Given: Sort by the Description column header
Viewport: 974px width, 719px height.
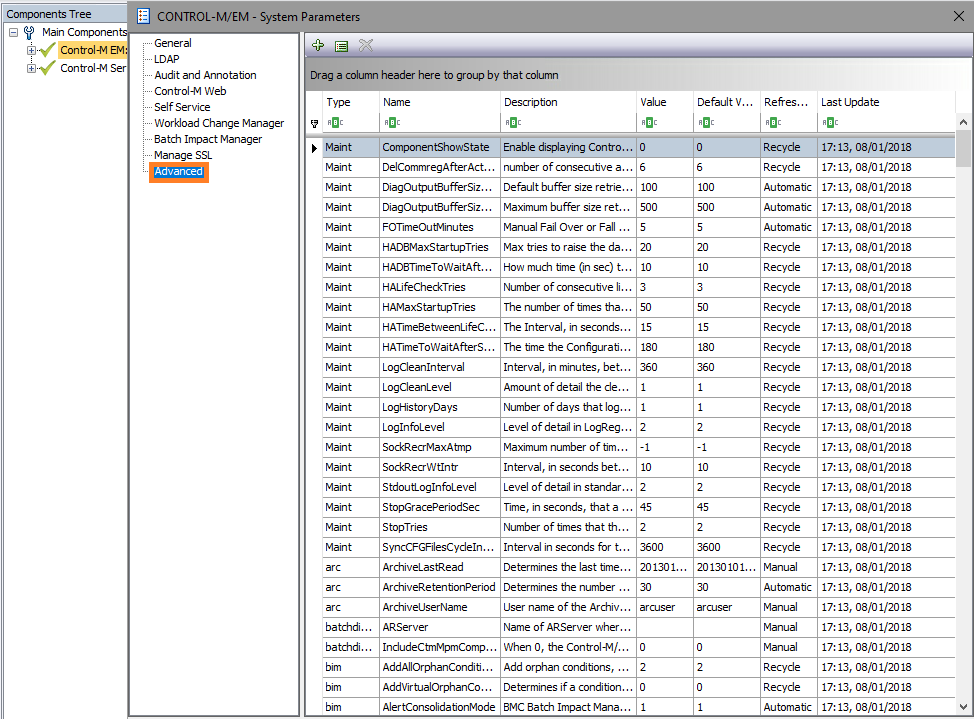Looking at the screenshot, I should pos(568,103).
